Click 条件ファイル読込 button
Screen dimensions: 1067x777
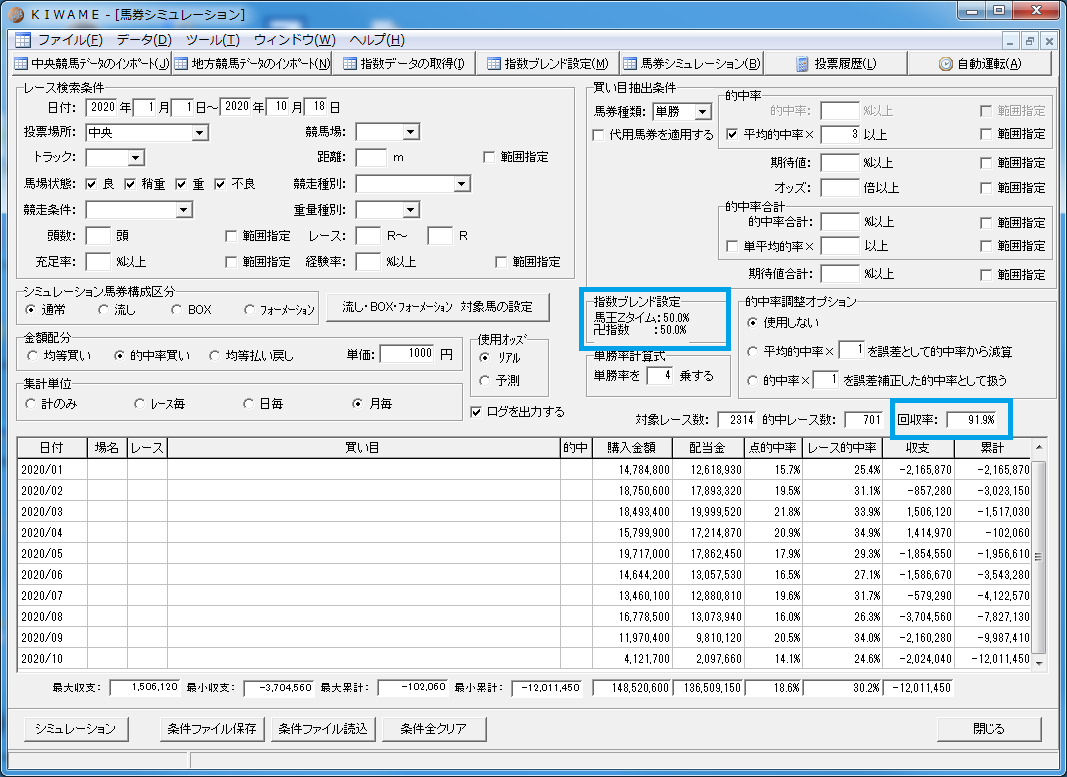[323, 729]
